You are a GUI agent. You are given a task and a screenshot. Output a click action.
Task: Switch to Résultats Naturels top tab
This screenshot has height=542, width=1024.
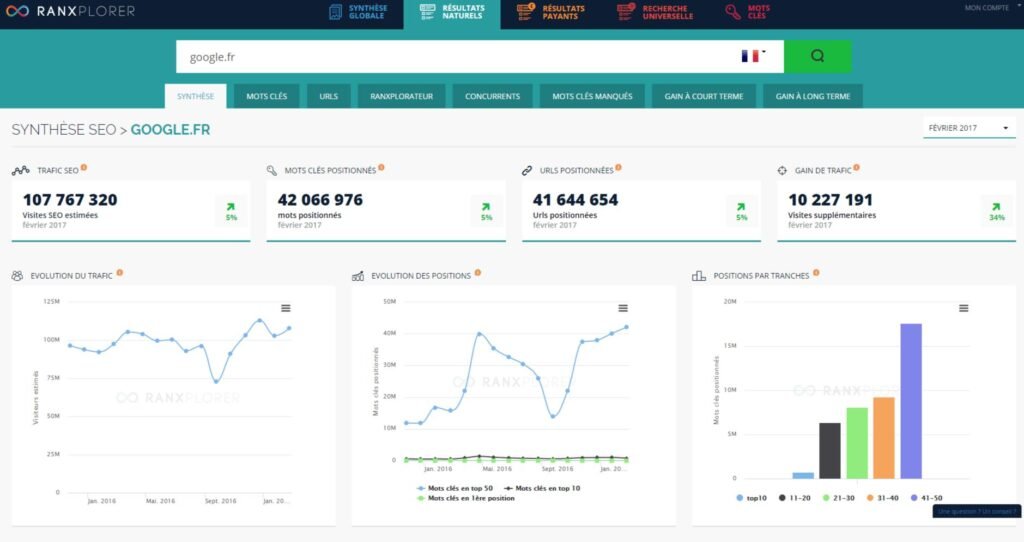click(x=452, y=14)
